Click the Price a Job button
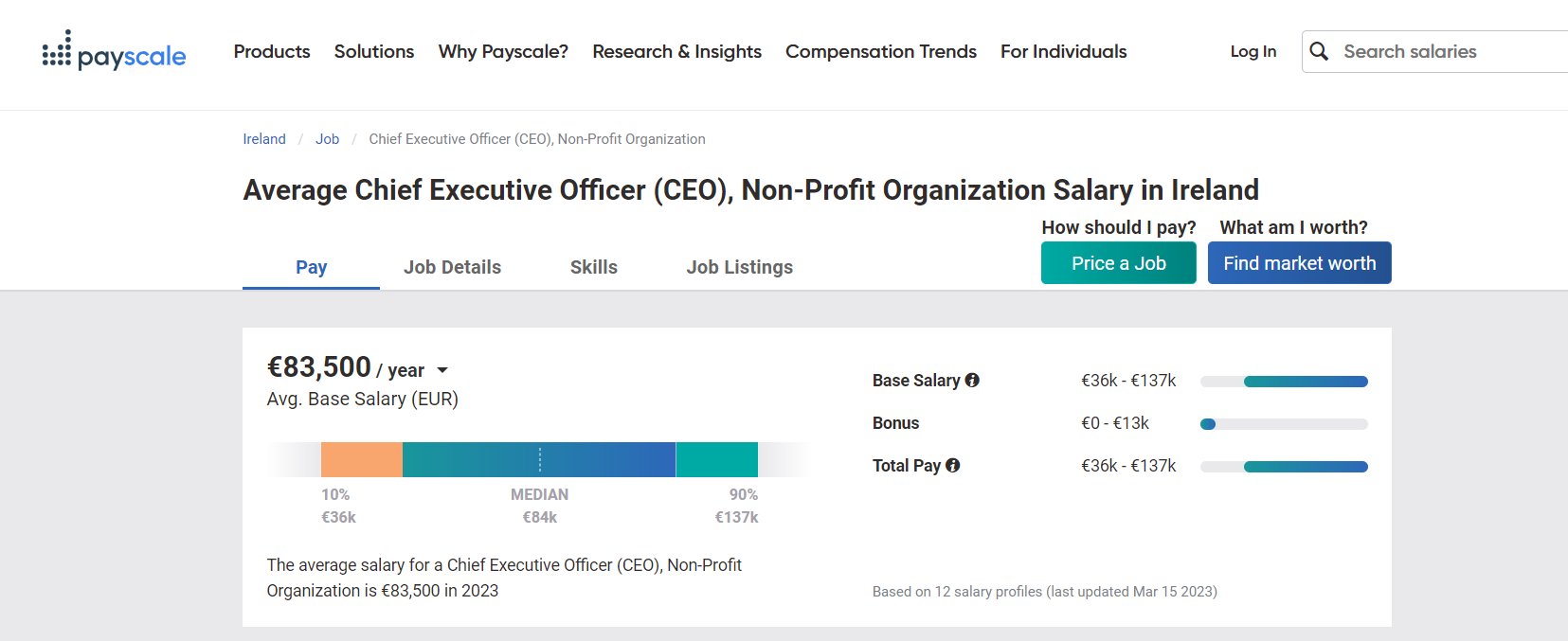The image size is (1568, 641). coord(1119,263)
